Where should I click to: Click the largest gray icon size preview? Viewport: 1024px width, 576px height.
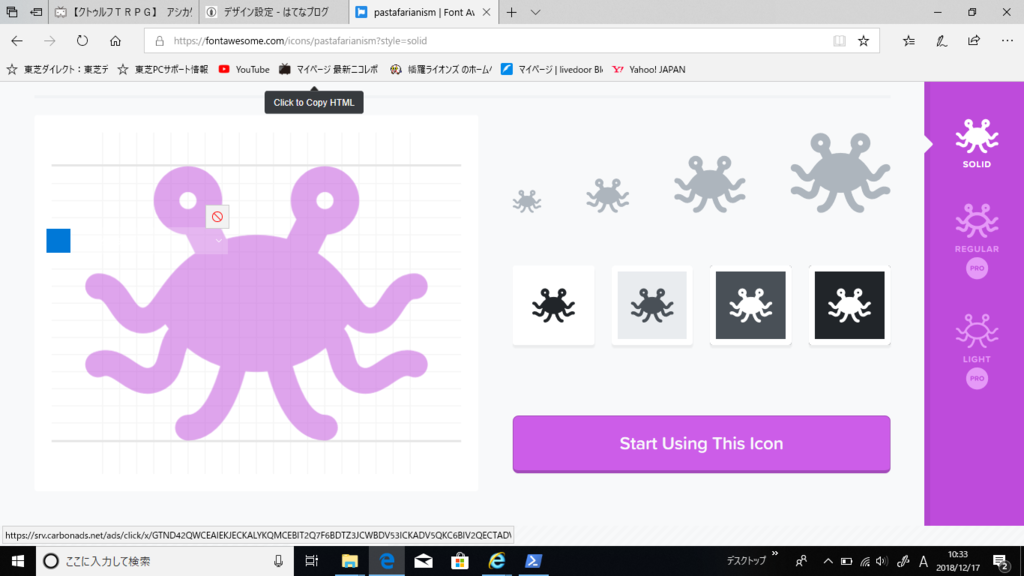coord(840,173)
